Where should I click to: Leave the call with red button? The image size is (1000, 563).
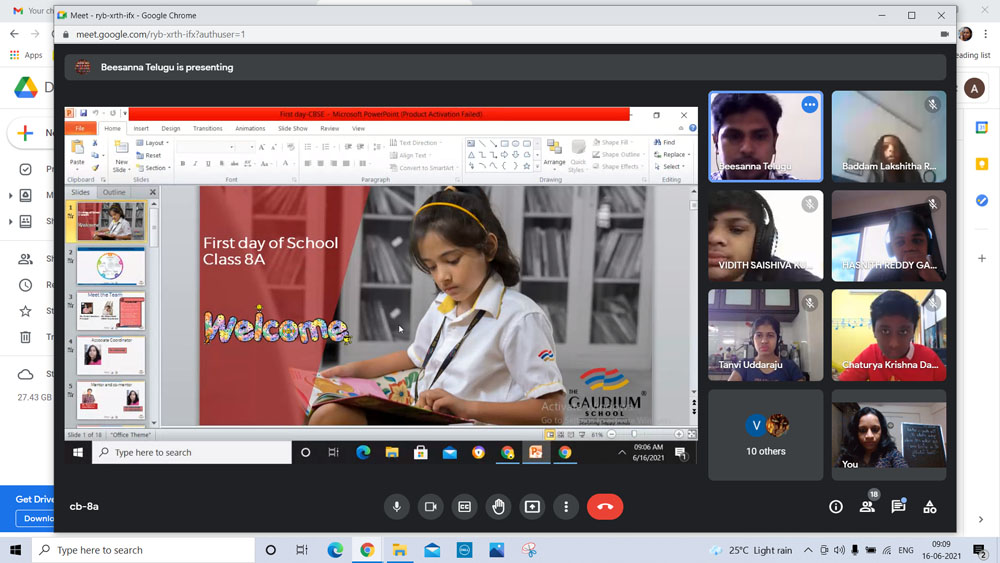click(605, 507)
